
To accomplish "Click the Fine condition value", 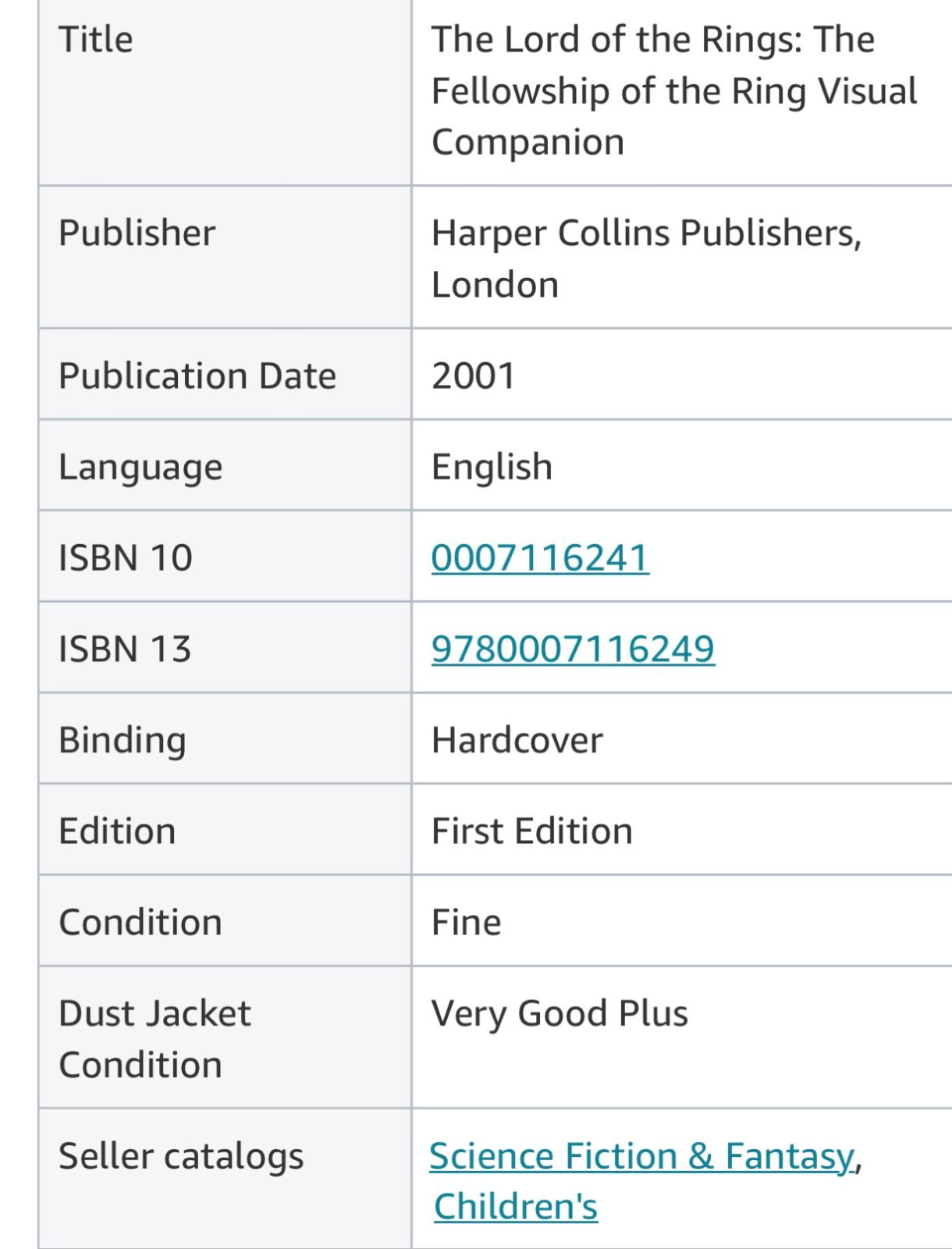I will [466, 922].
